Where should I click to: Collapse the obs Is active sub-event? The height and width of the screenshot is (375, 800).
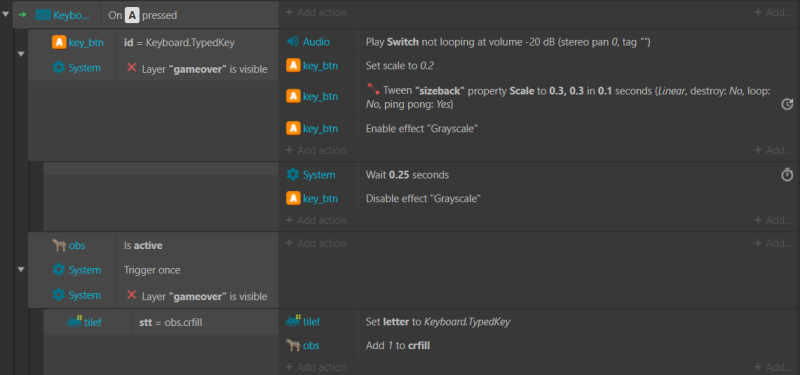point(21,269)
